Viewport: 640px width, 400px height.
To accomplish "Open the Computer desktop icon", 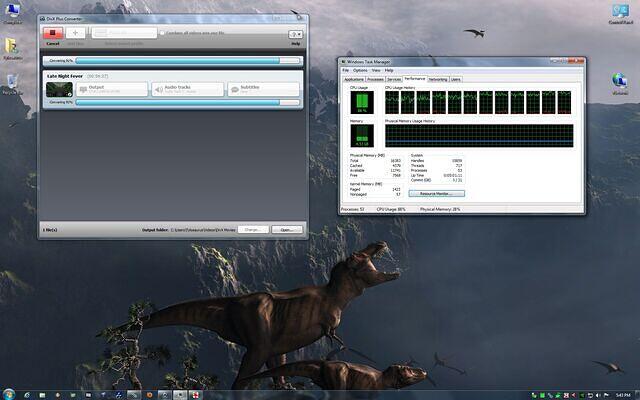I will pyautogui.click(x=13, y=12).
